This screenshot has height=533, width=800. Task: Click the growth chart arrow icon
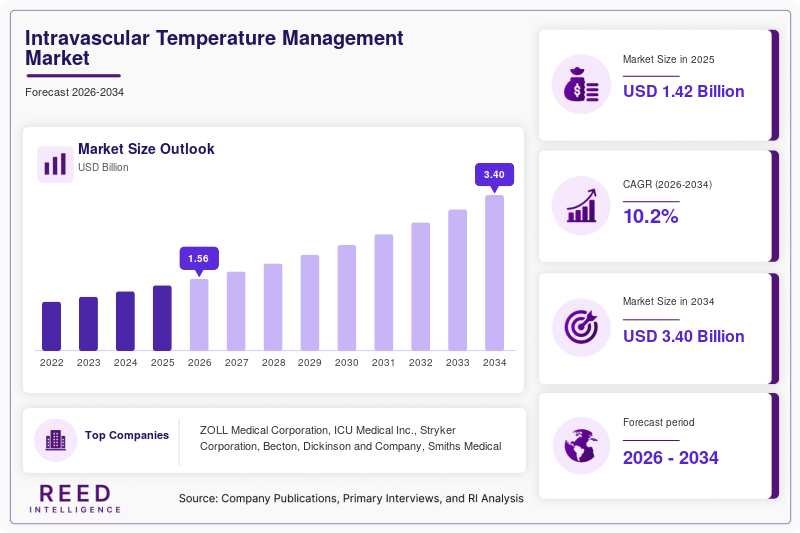pos(581,206)
